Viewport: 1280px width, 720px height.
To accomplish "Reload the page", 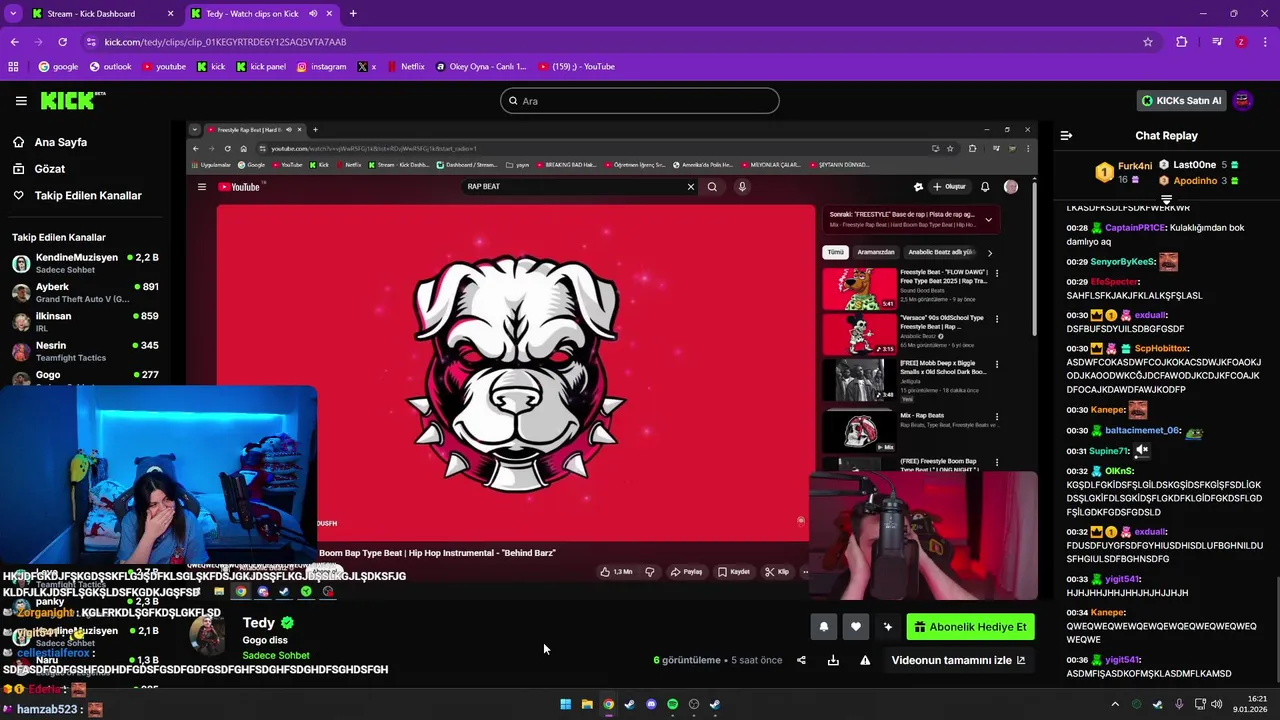I will pos(62,42).
